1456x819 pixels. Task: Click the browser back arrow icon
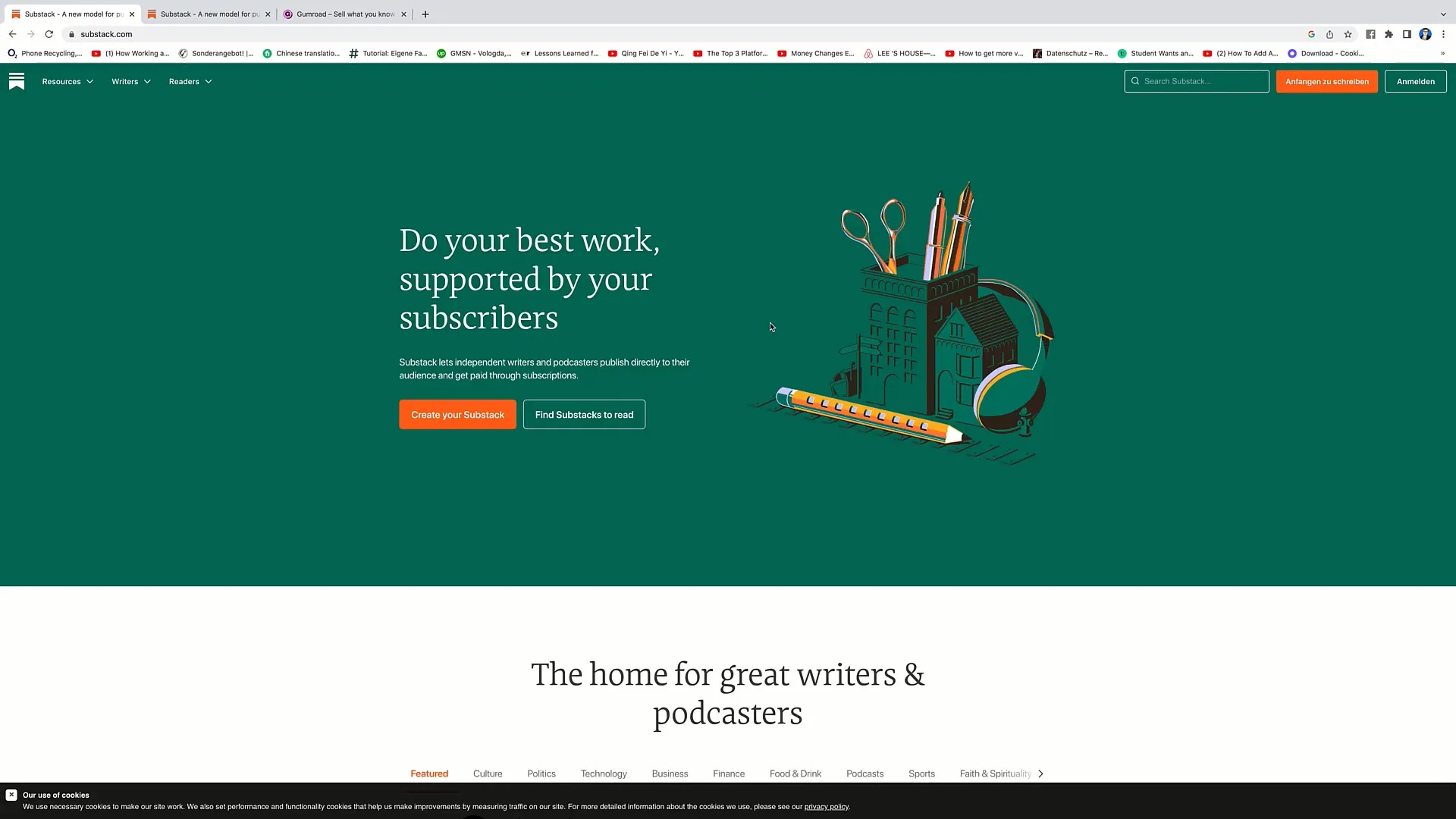12,34
